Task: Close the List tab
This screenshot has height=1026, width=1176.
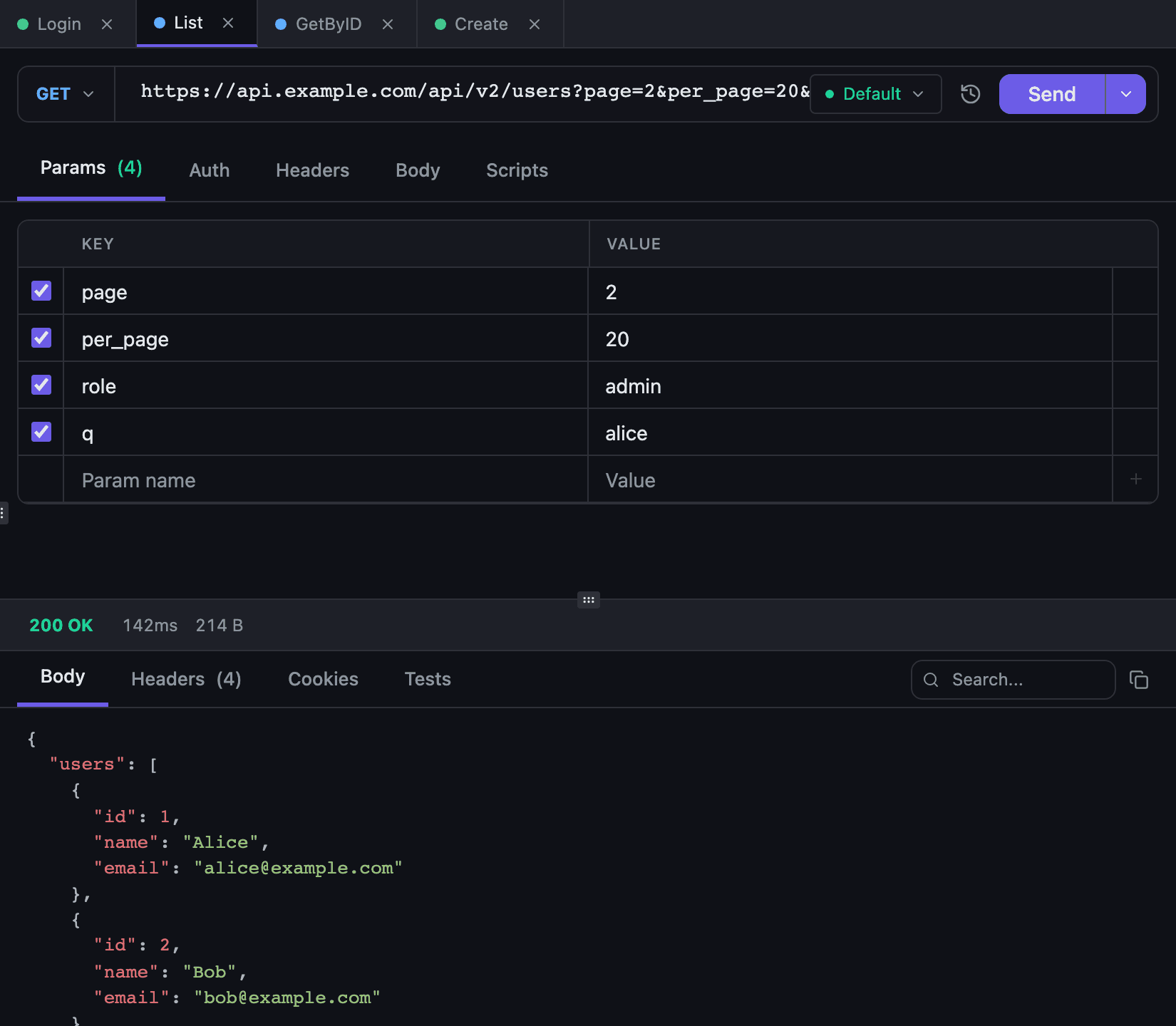Action: [x=228, y=23]
